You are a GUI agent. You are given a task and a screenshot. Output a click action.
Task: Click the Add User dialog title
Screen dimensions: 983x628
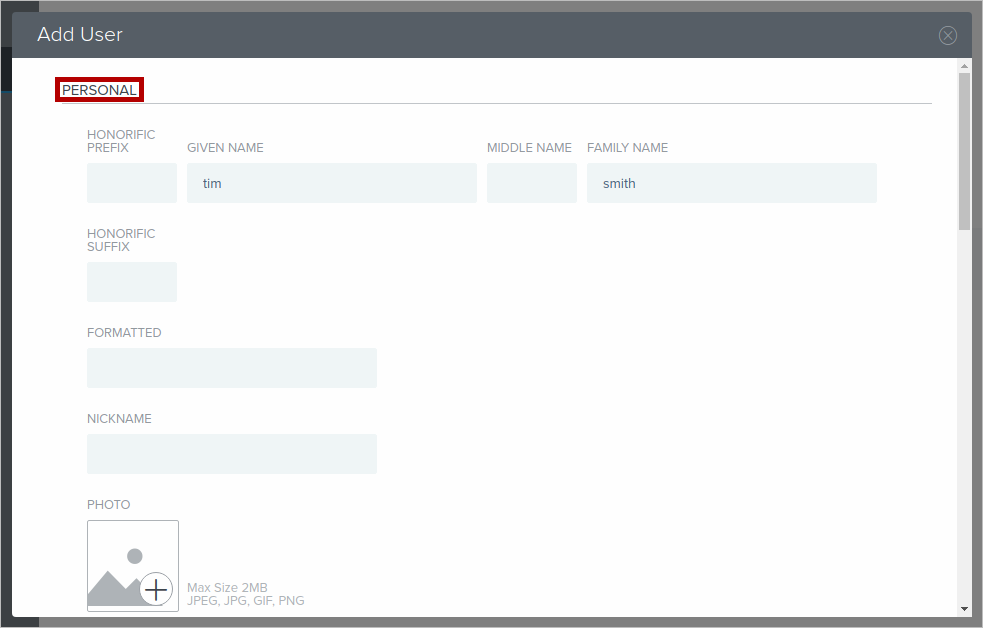80,35
